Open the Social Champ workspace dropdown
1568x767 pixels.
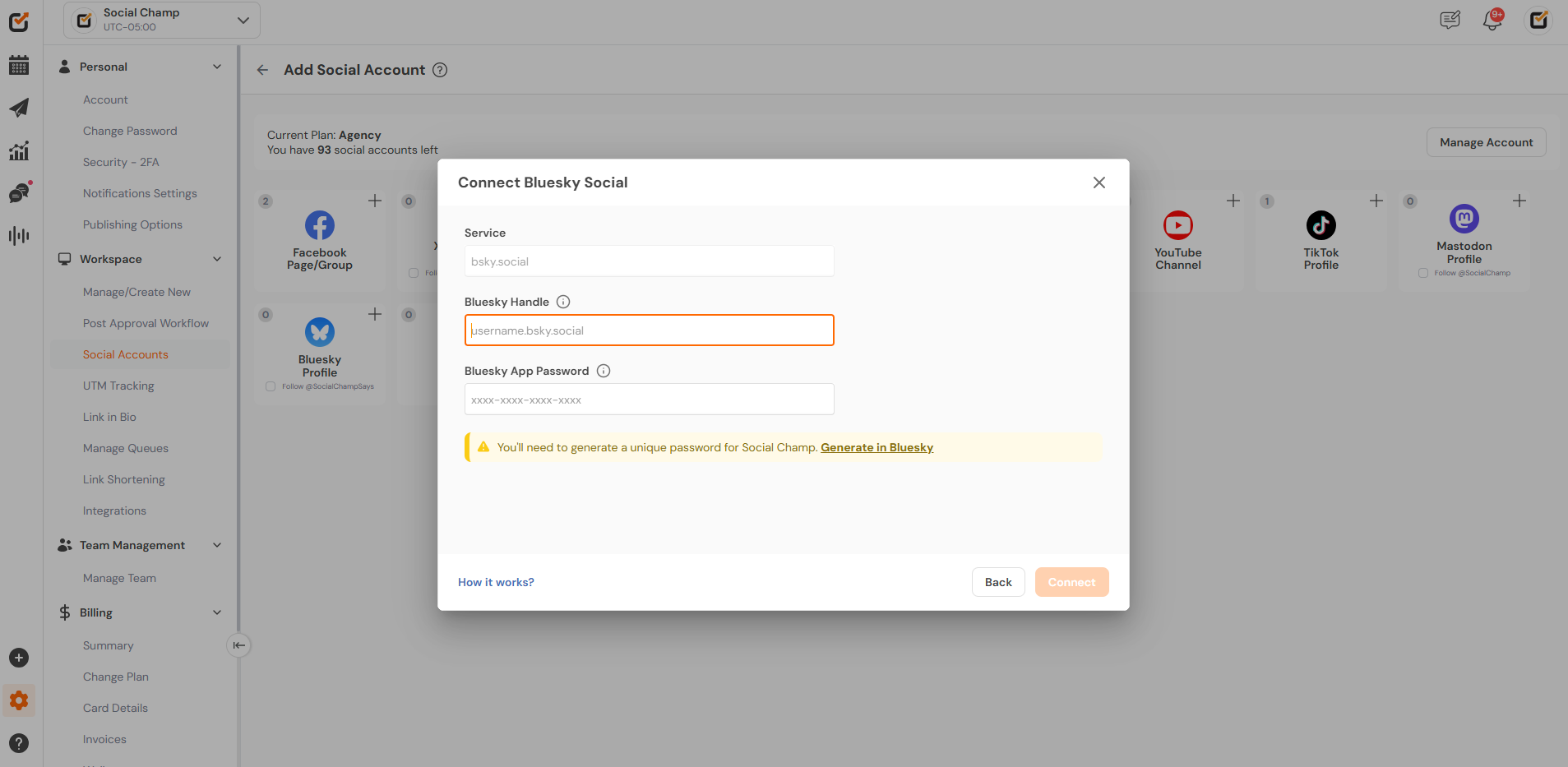coord(162,20)
